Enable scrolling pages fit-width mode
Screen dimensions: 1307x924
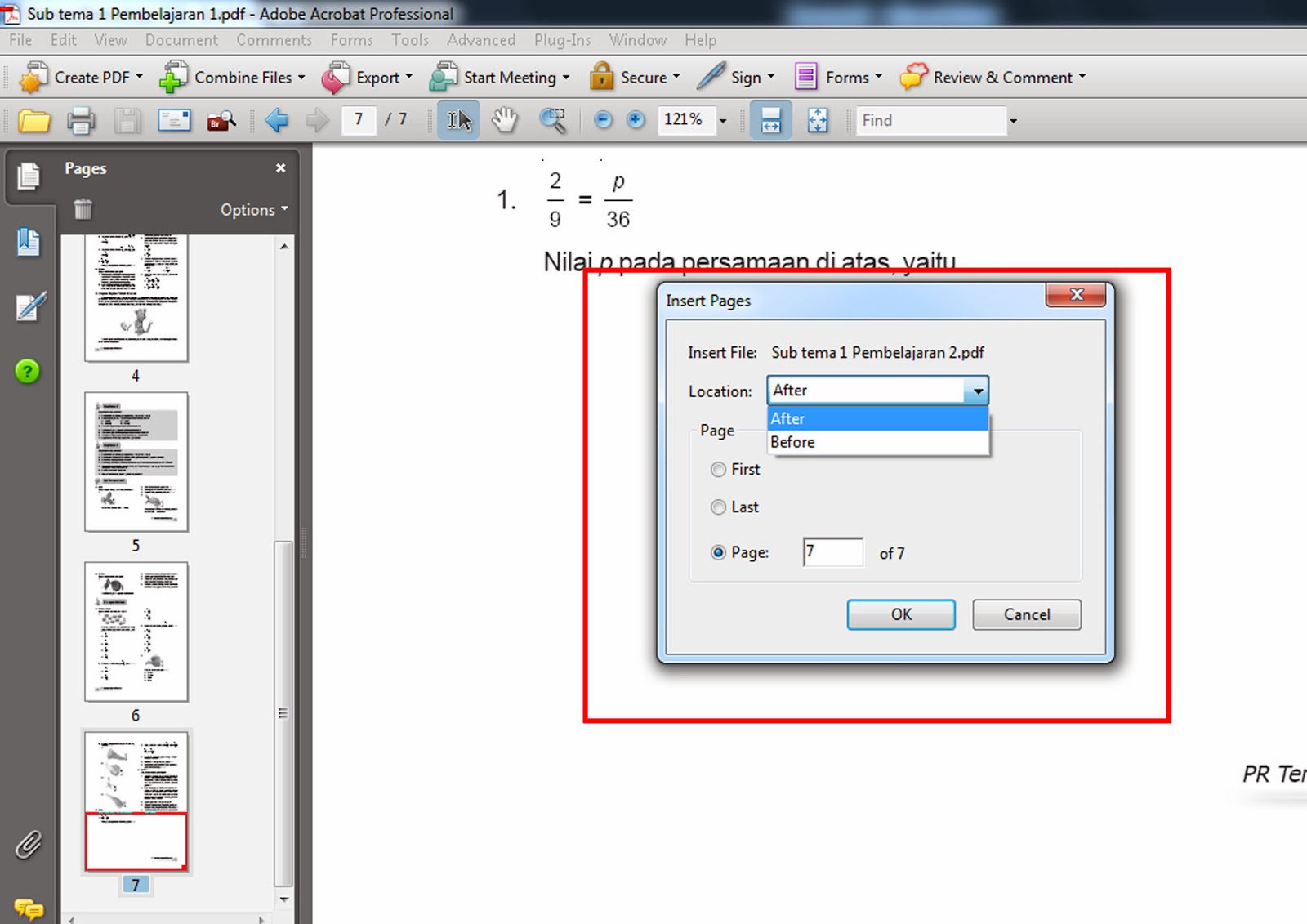coord(770,120)
